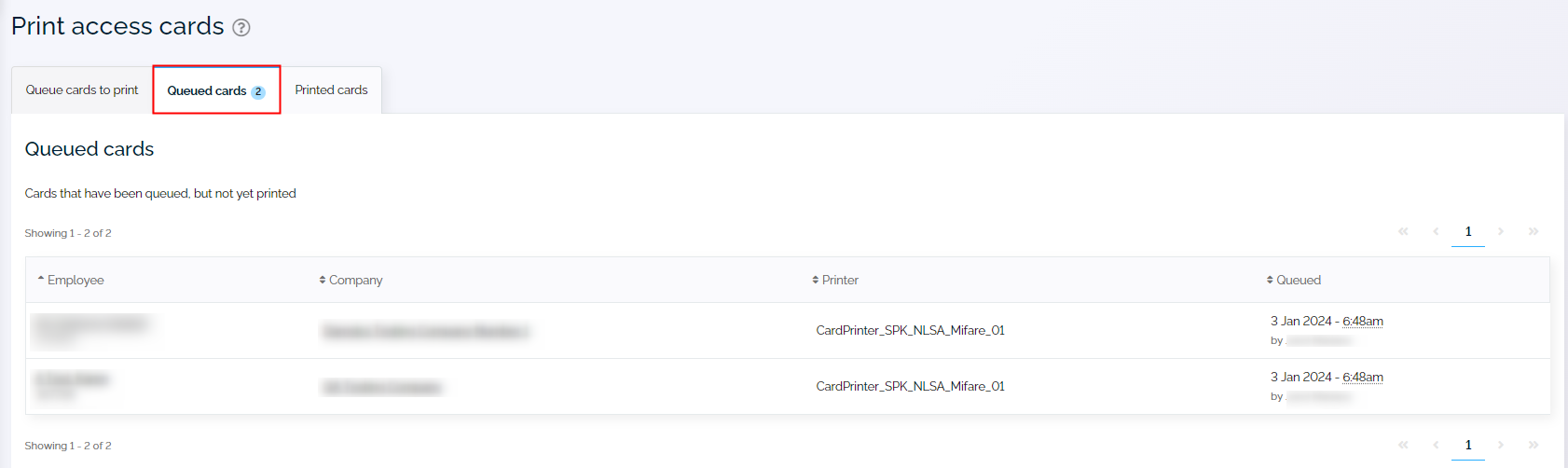Sort table by Printer column
The height and width of the screenshot is (468, 1568).
point(835,280)
